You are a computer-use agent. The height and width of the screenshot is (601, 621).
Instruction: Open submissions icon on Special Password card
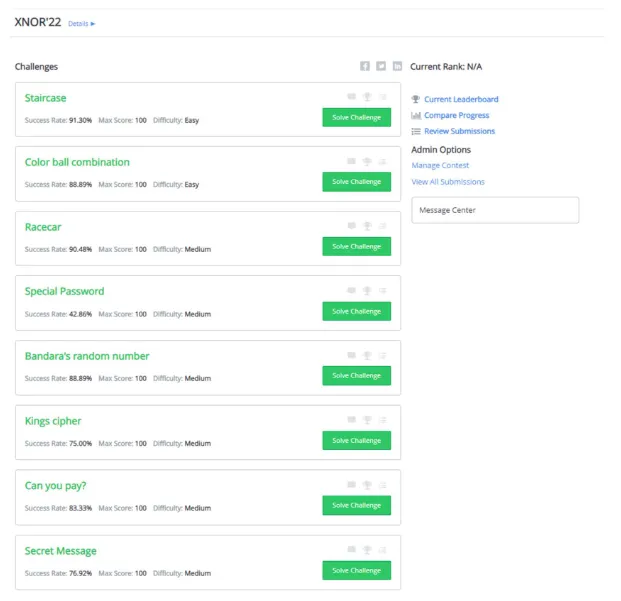click(383, 291)
